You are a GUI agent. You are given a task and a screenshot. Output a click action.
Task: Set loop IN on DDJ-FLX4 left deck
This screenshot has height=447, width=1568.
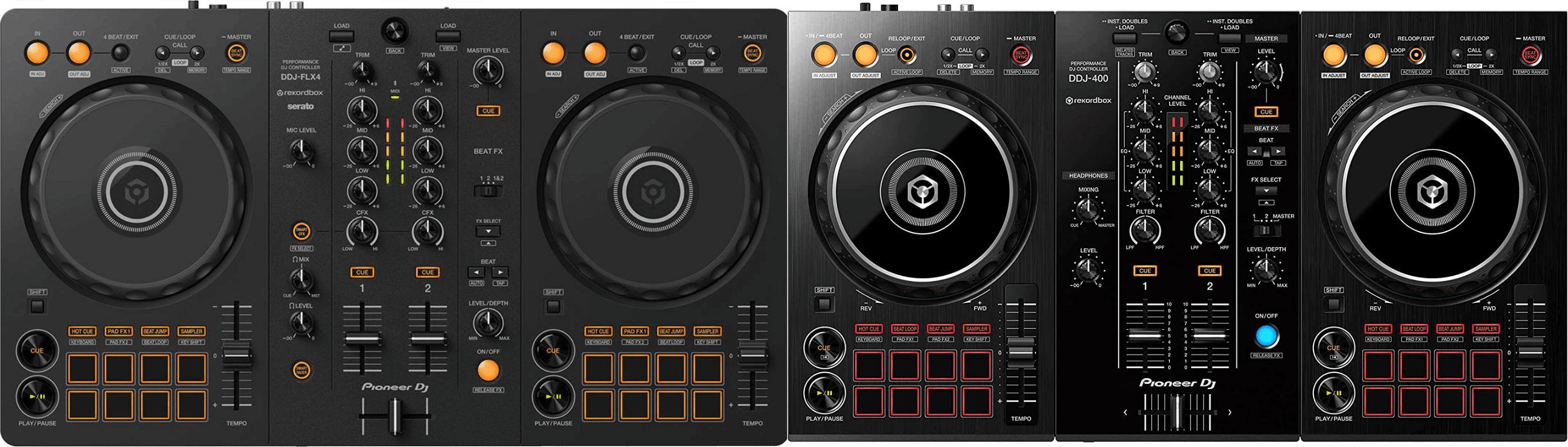click(x=37, y=53)
